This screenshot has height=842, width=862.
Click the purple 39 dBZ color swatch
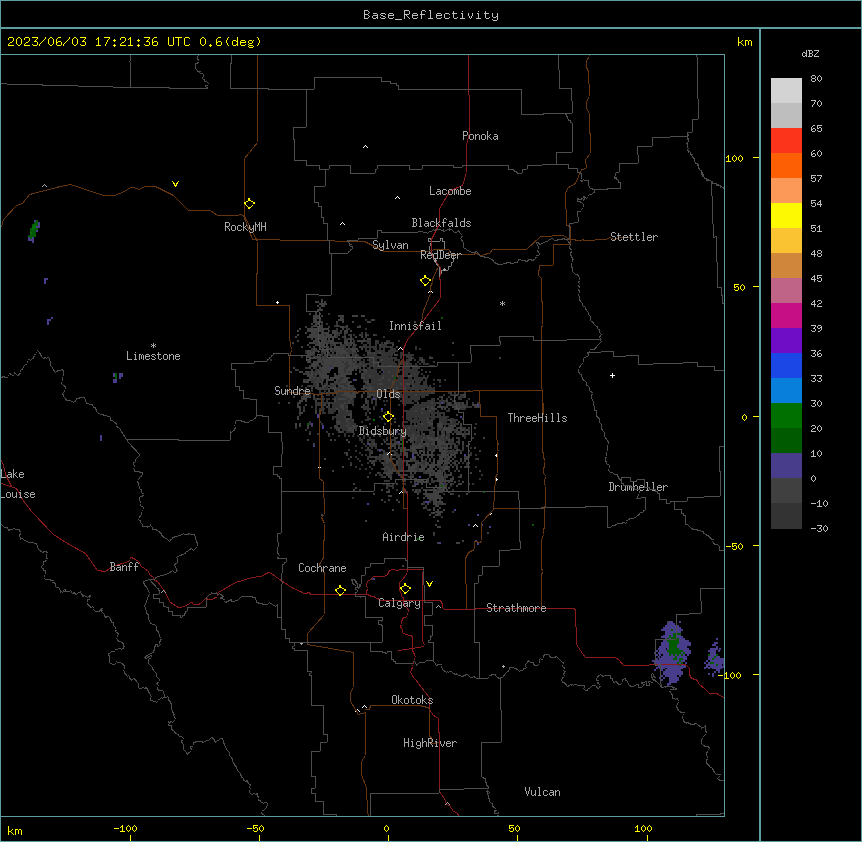point(786,340)
